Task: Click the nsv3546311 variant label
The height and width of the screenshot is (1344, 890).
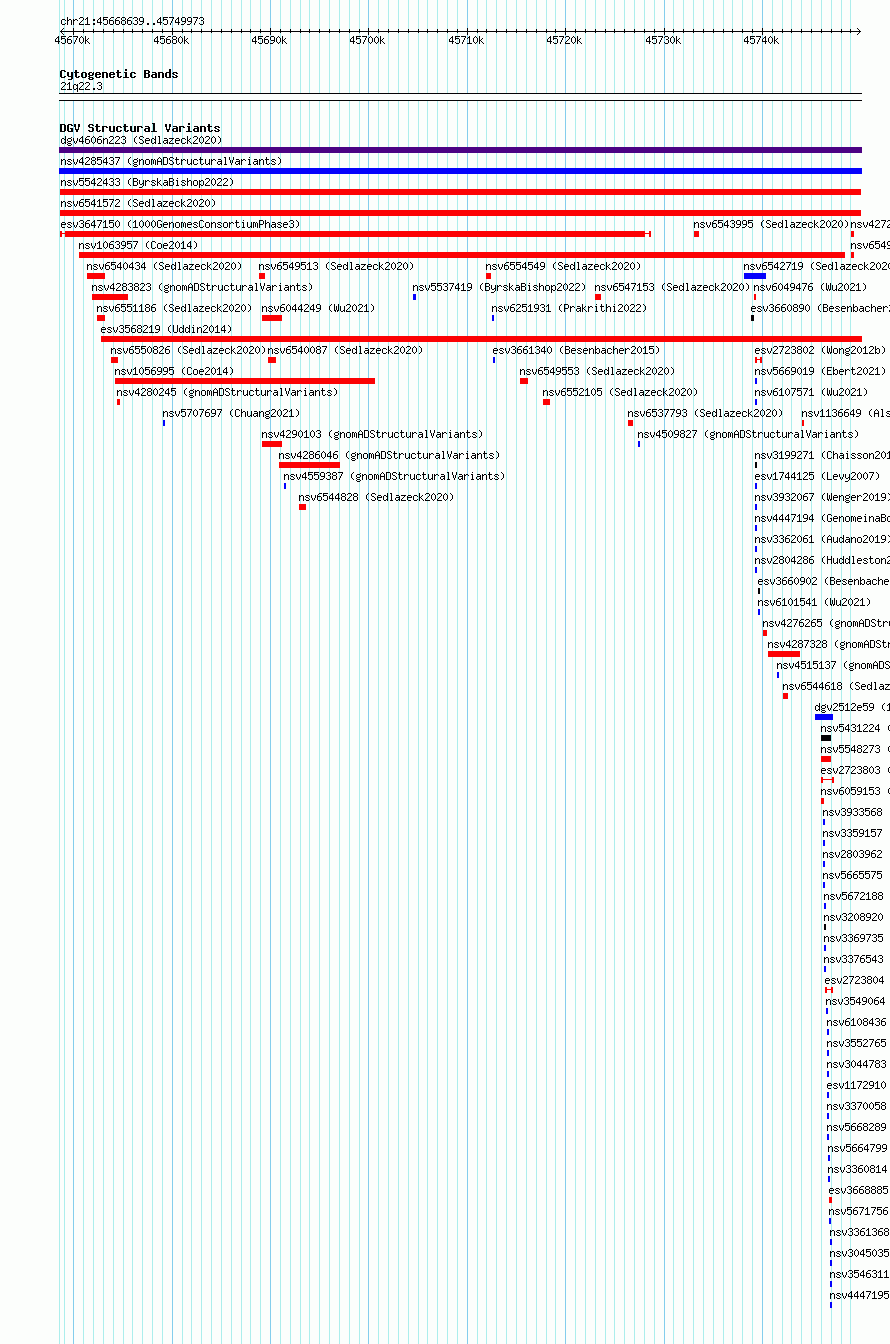Action: [x=859, y=1274]
